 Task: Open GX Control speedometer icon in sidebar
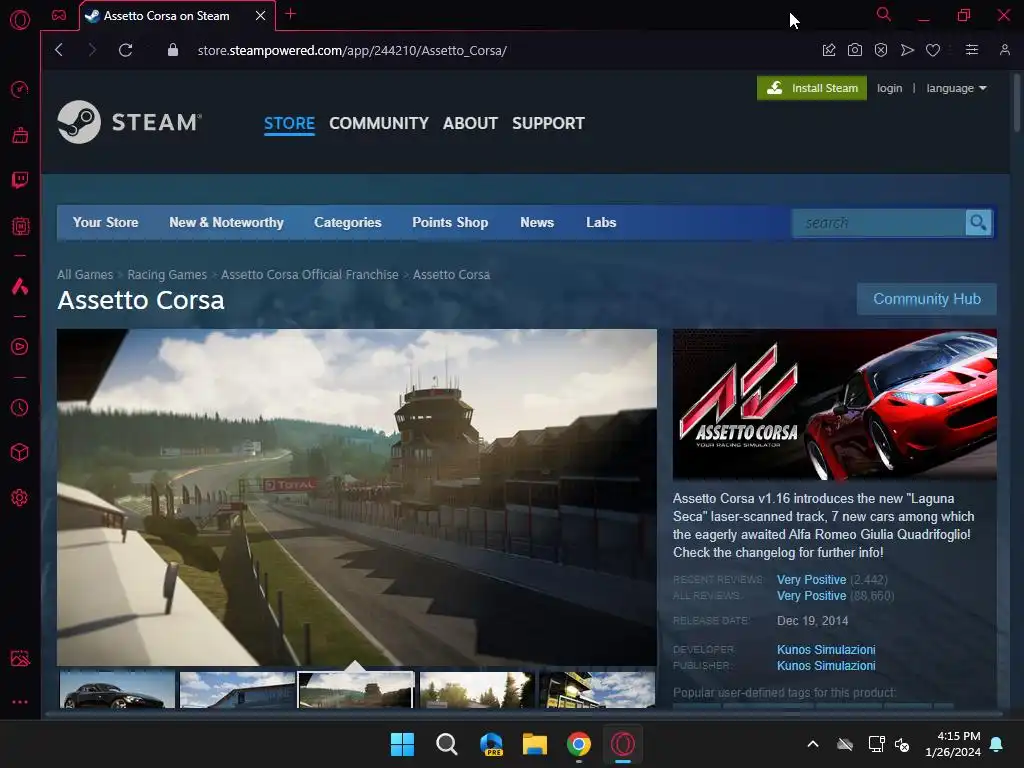pos(20,89)
